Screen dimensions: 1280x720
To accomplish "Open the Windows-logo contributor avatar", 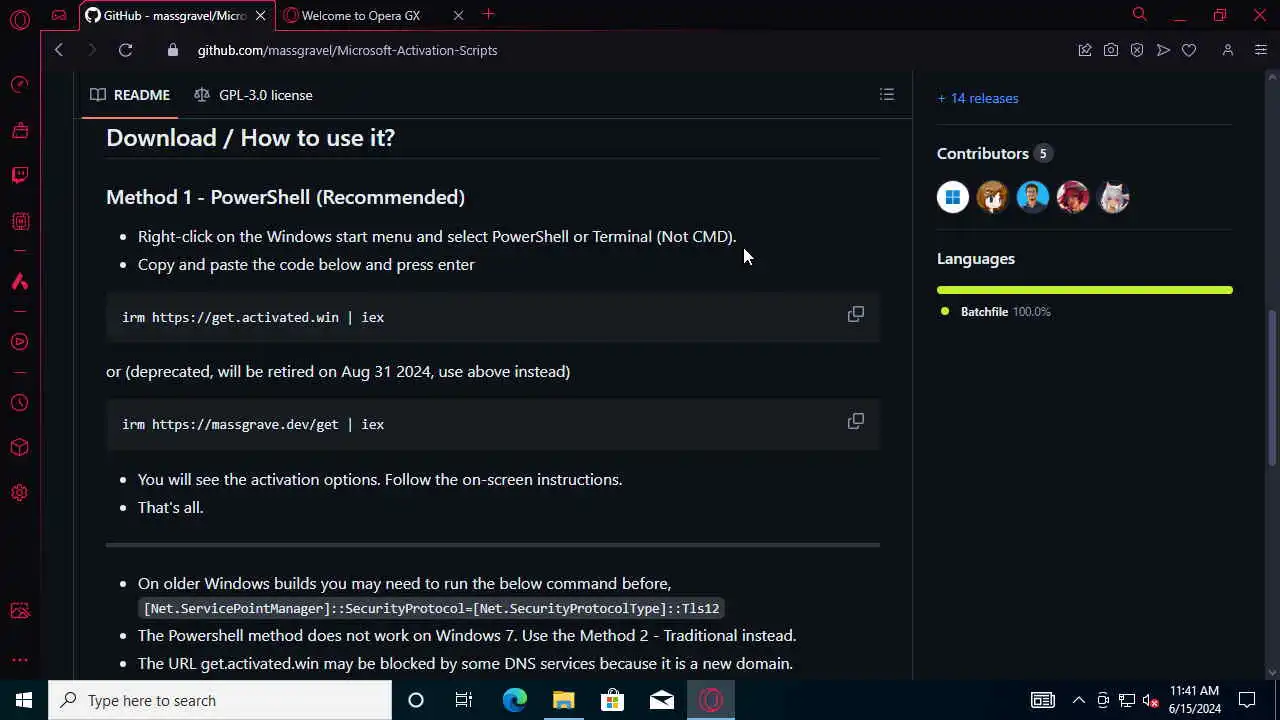I will [x=953, y=197].
